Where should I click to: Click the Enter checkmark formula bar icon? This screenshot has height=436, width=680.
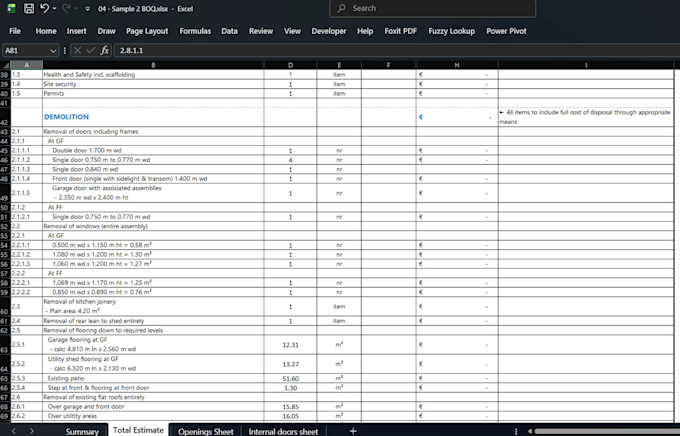pyautogui.click(x=91, y=50)
